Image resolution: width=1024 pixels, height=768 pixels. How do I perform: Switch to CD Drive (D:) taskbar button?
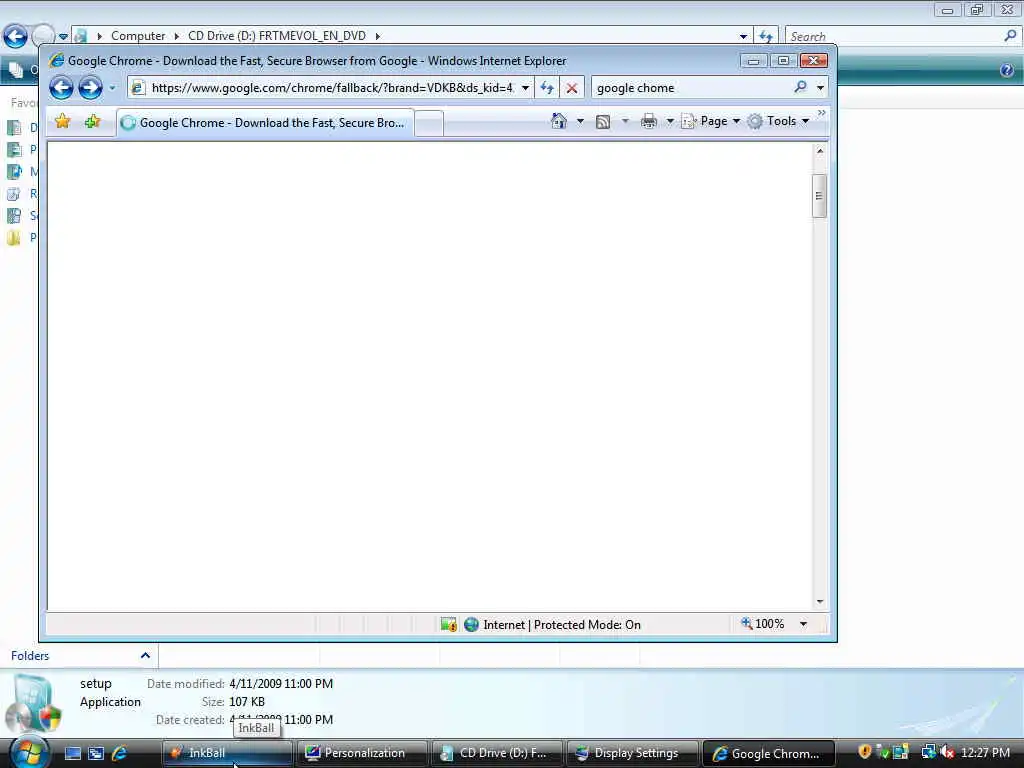pos(496,753)
